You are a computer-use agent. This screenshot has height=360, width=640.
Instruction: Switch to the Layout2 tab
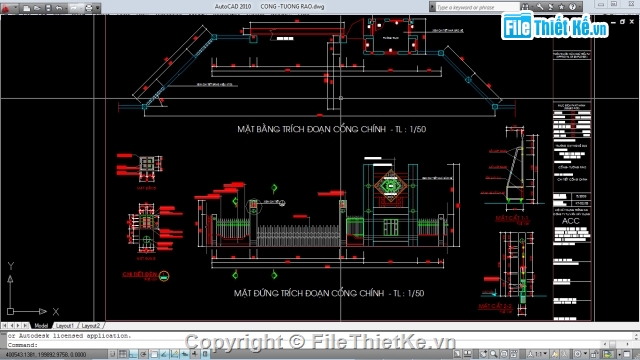[x=91, y=326]
